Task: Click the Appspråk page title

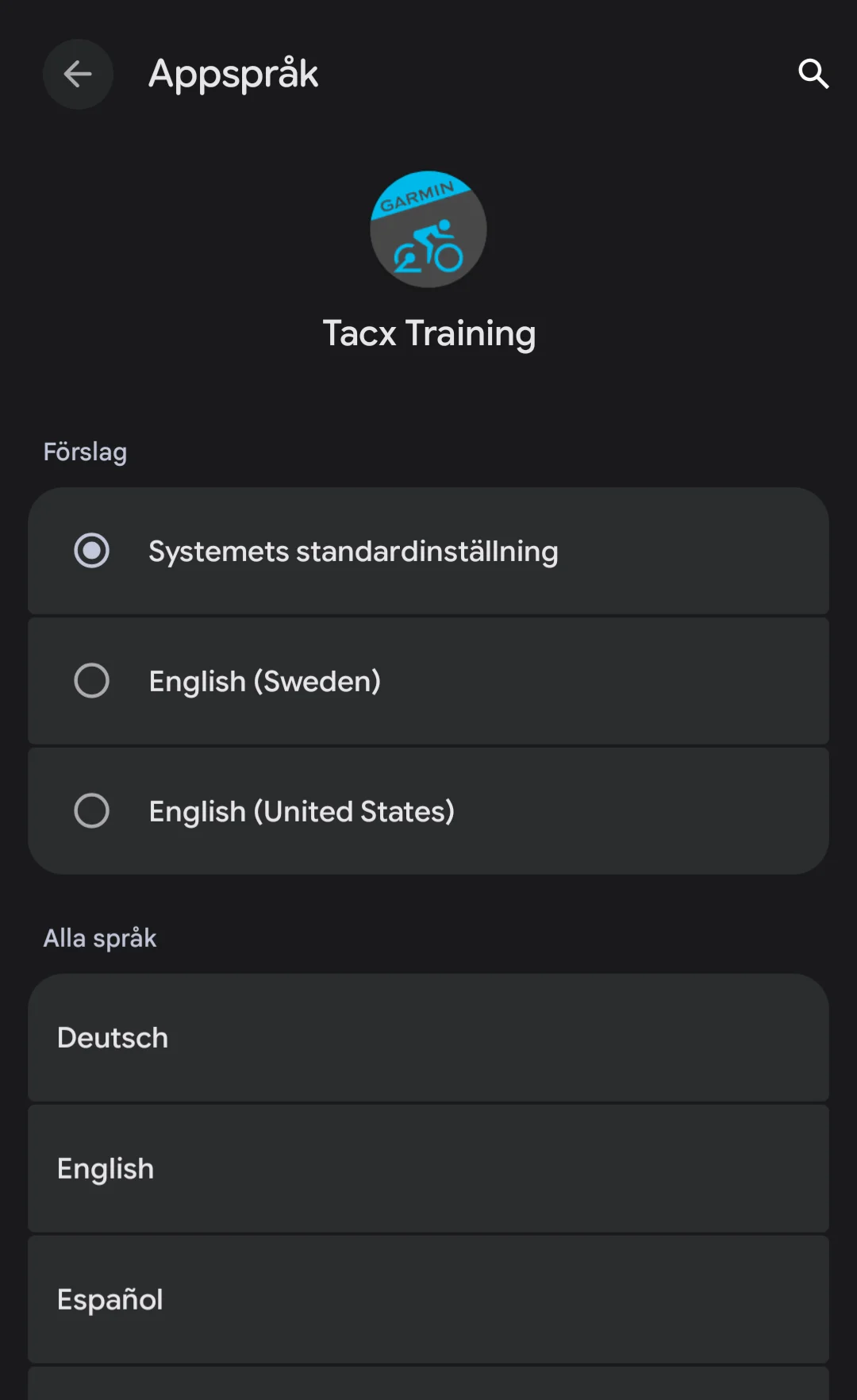Action: click(233, 75)
